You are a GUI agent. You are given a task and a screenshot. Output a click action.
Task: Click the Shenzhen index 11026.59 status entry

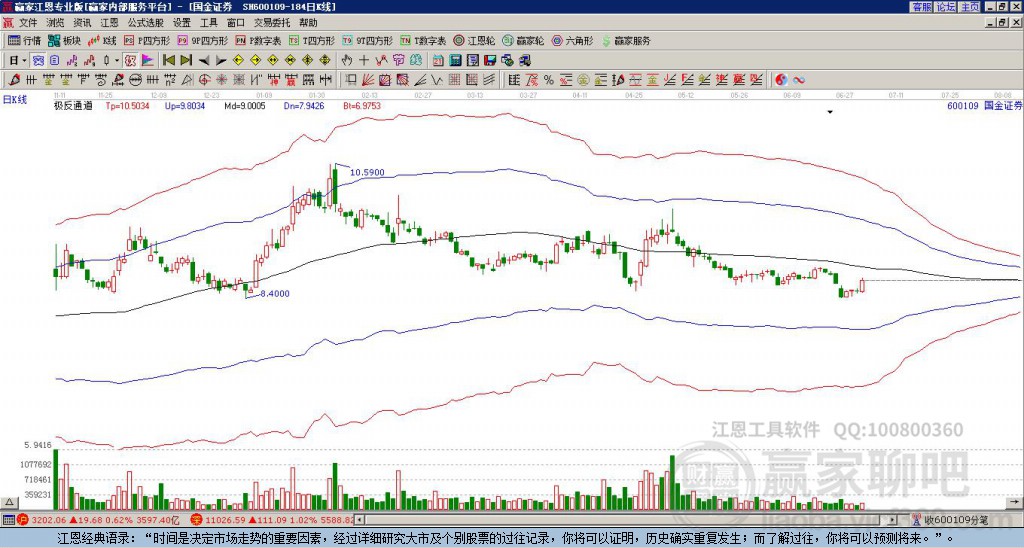pos(274,520)
